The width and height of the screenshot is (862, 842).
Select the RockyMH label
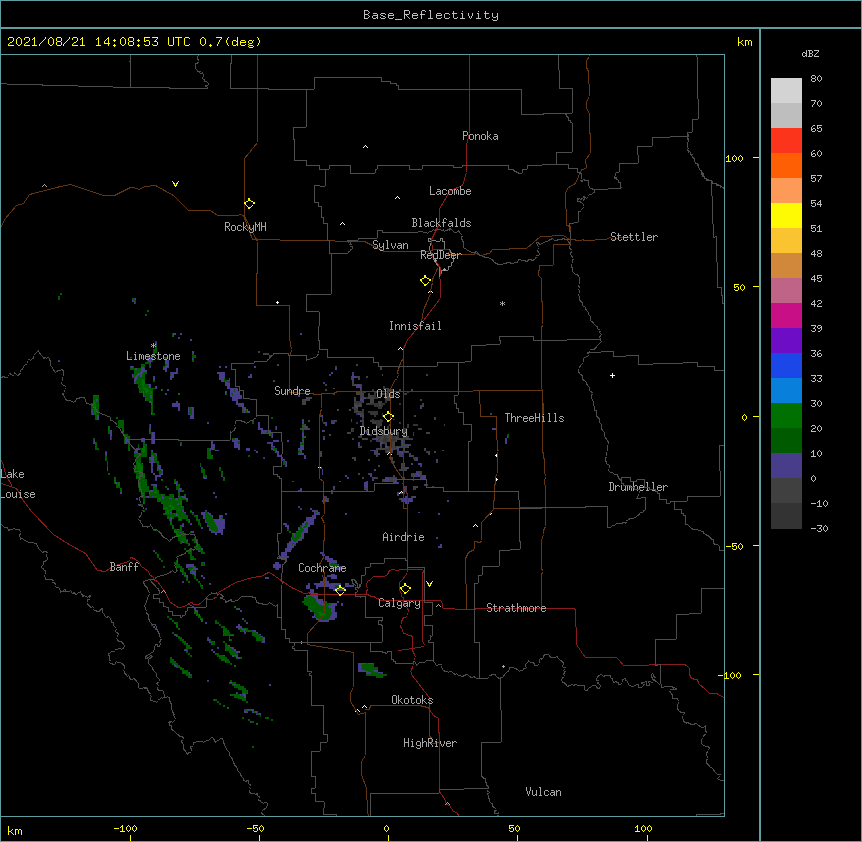click(245, 226)
